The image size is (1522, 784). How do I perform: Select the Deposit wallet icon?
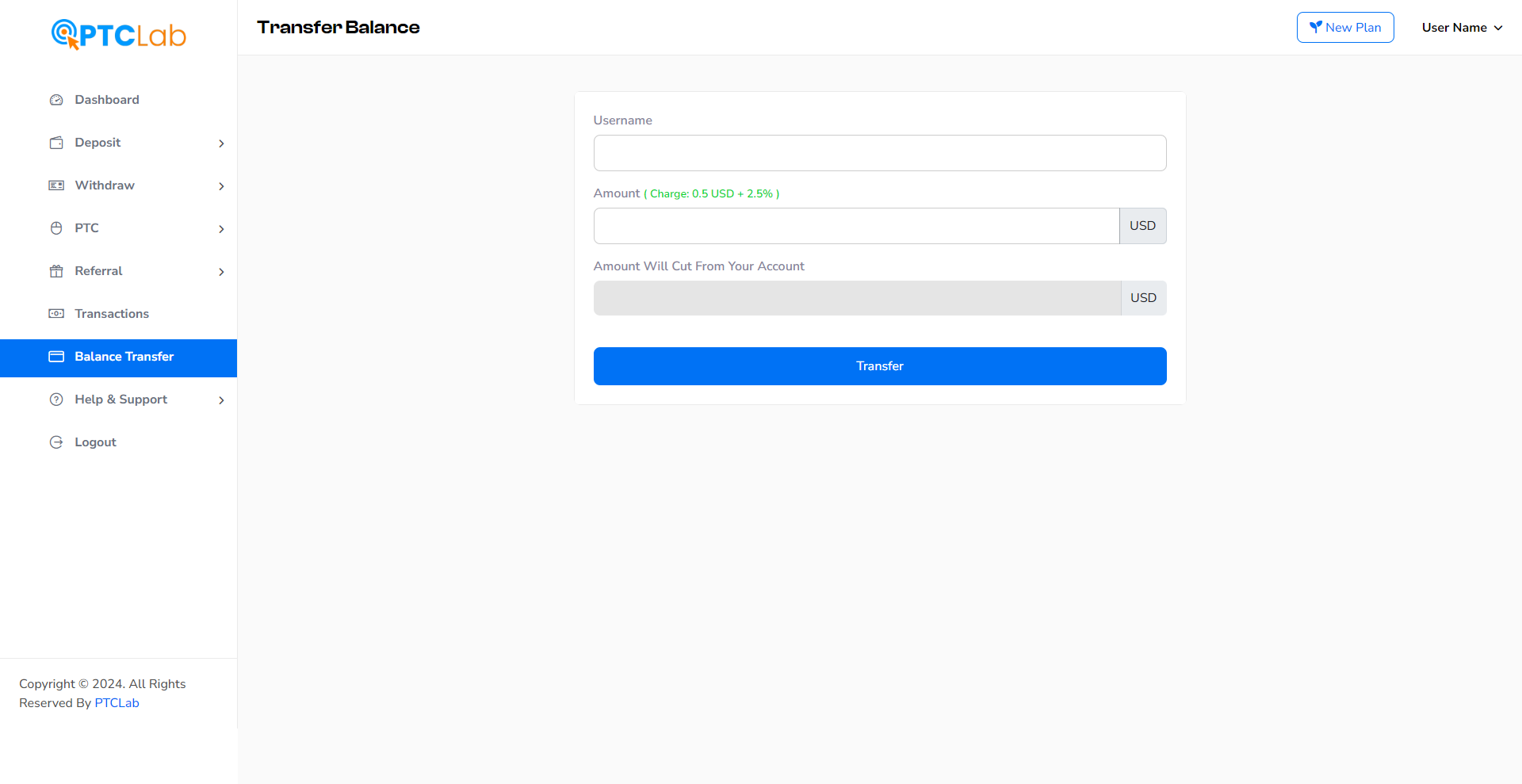55,143
